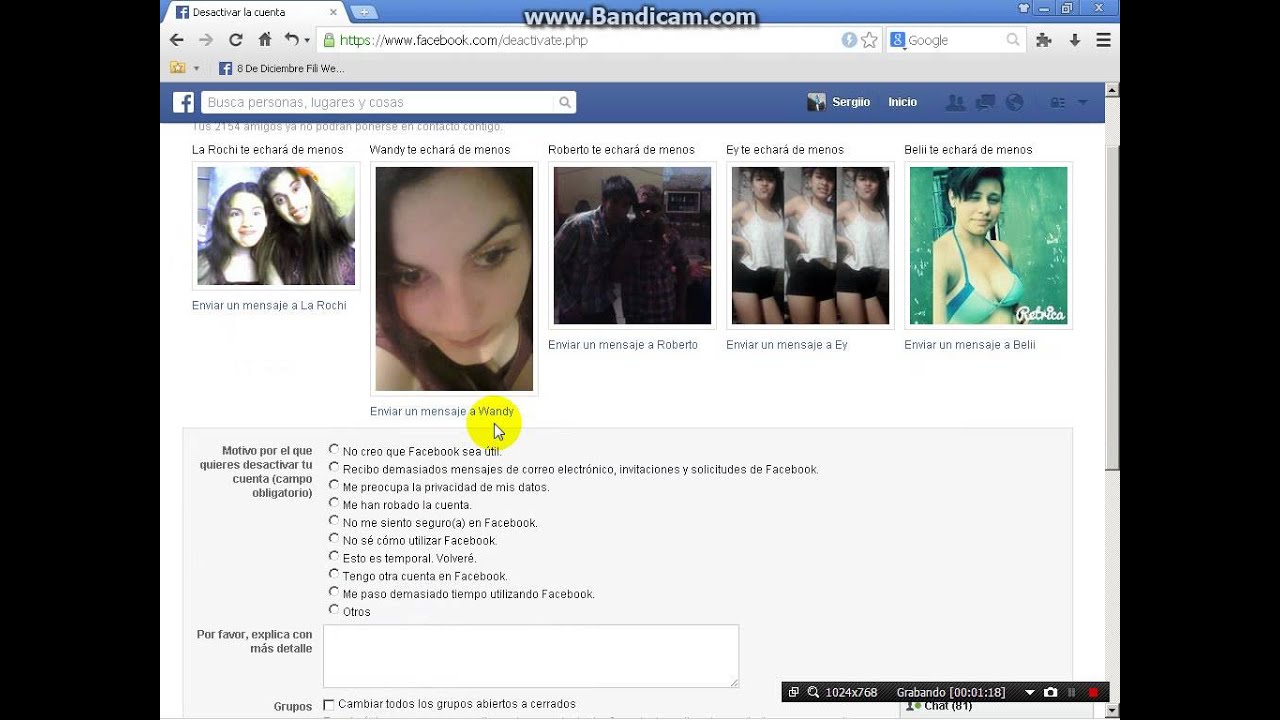Click the green padlock site security icon
The height and width of the screenshot is (720, 1280).
click(x=328, y=40)
